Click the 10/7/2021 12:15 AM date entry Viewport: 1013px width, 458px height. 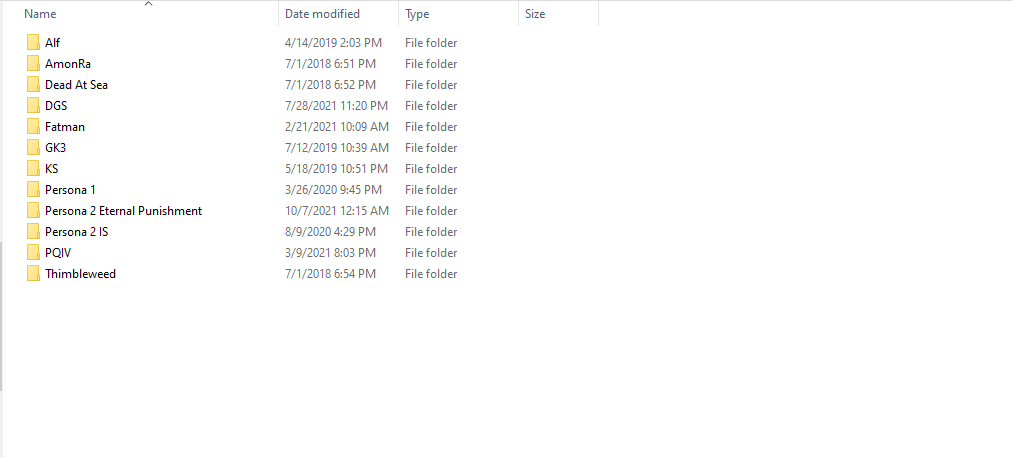[x=336, y=211]
